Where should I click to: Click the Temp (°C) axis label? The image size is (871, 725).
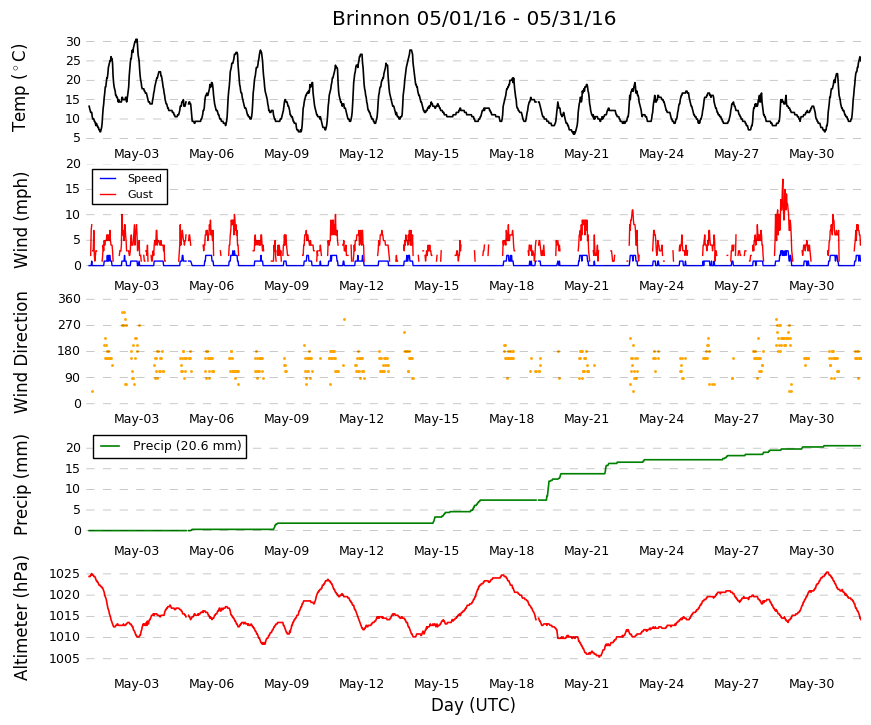(x=19, y=88)
